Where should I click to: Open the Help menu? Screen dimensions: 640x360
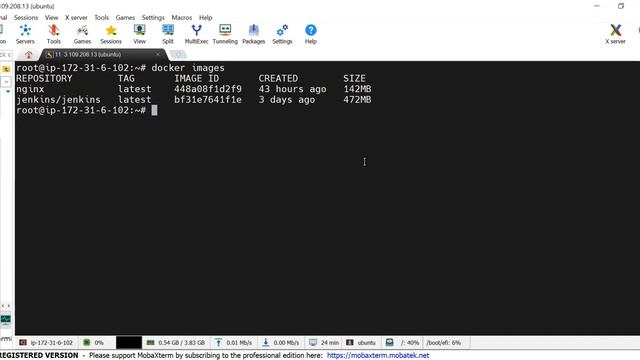(x=205, y=18)
